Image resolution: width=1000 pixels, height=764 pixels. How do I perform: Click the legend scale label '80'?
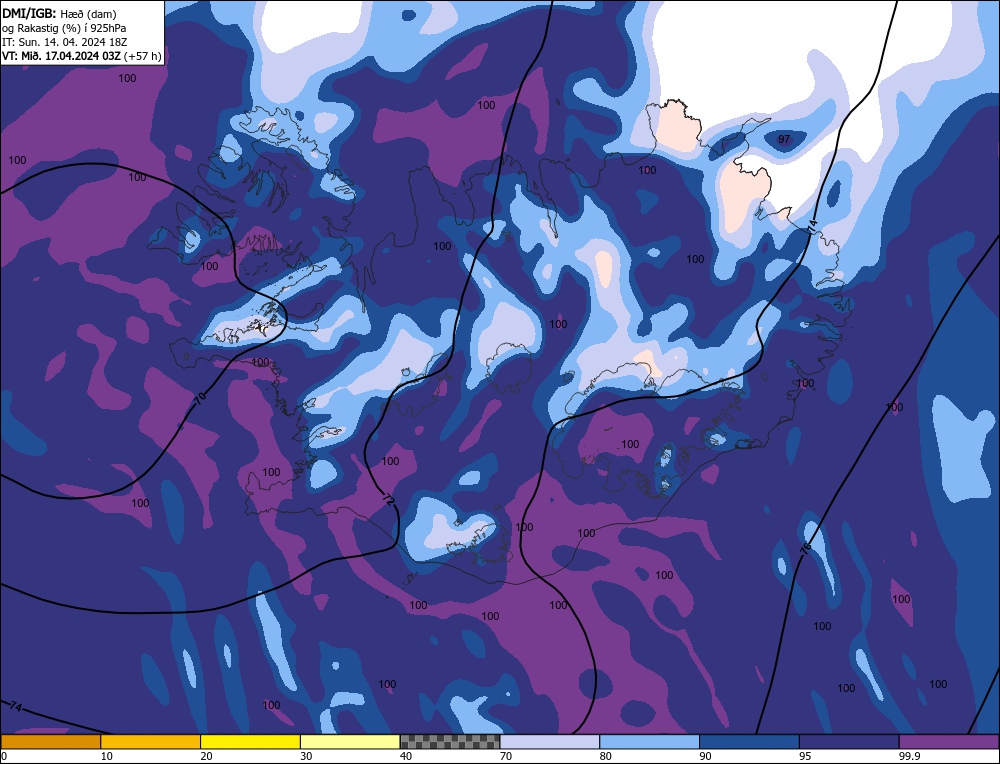[606, 756]
